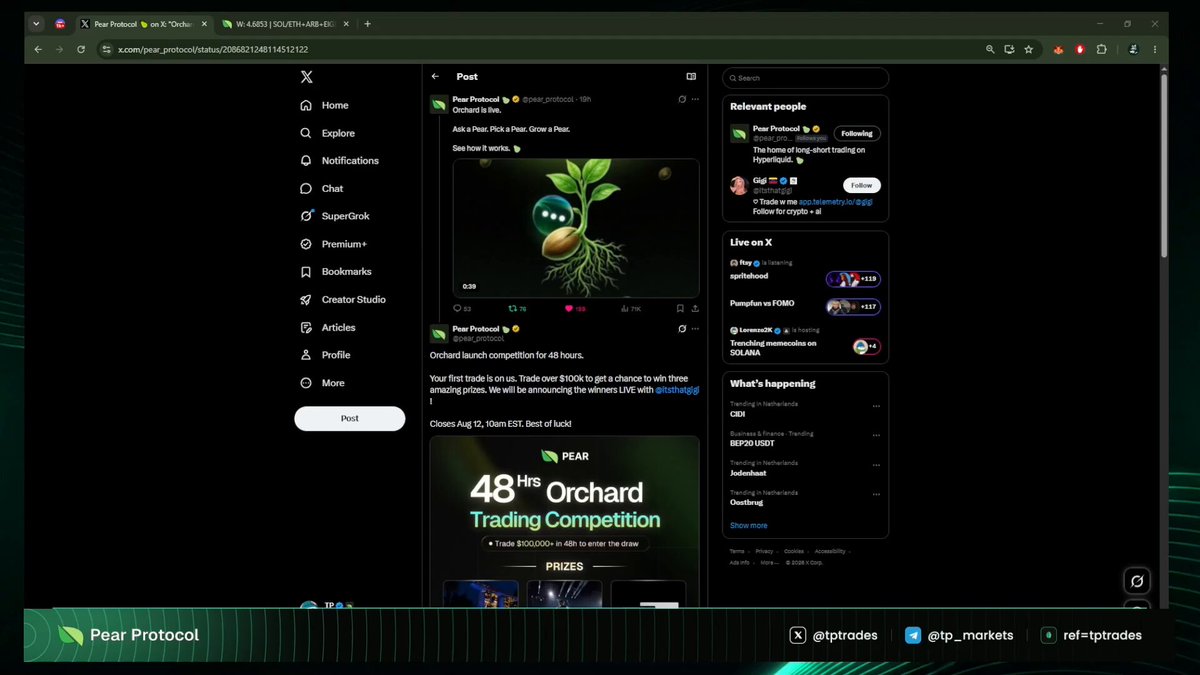Viewport: 1200px width, 675px height.
Task: Click the X search field
Action: (x=805, y=78)
